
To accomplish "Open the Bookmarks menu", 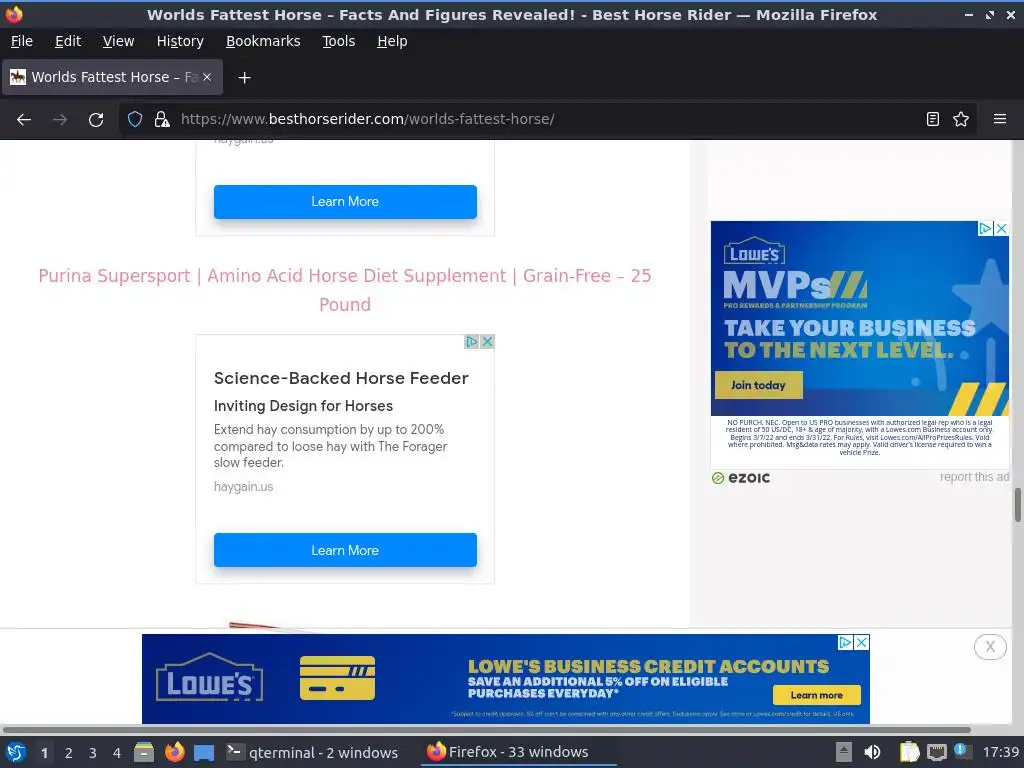I will point(263,41).
